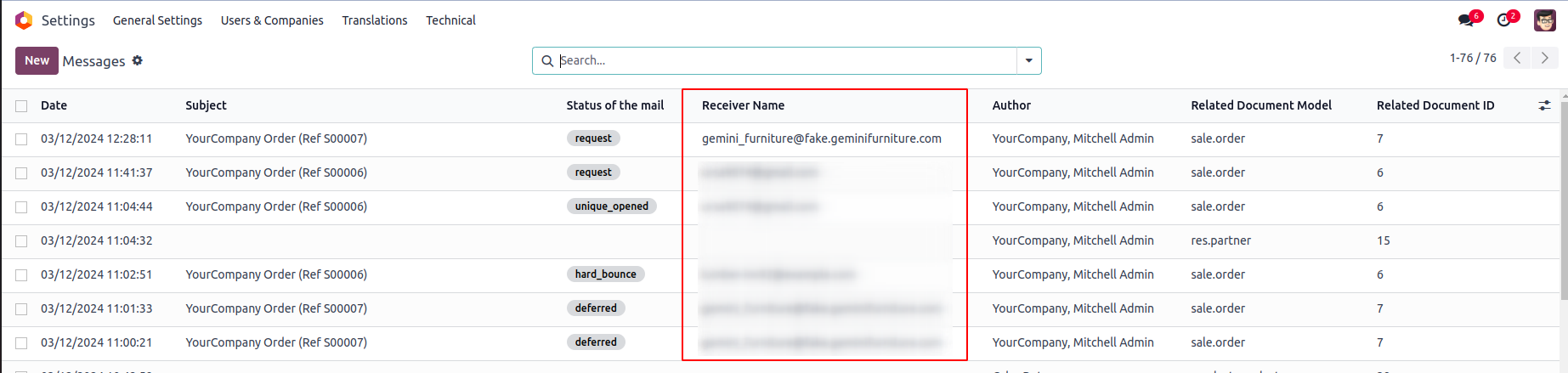Screen dimensions: 1568x373
Task: Open the Translations menu
Action: pyautogui.click(x=375, y=20)
